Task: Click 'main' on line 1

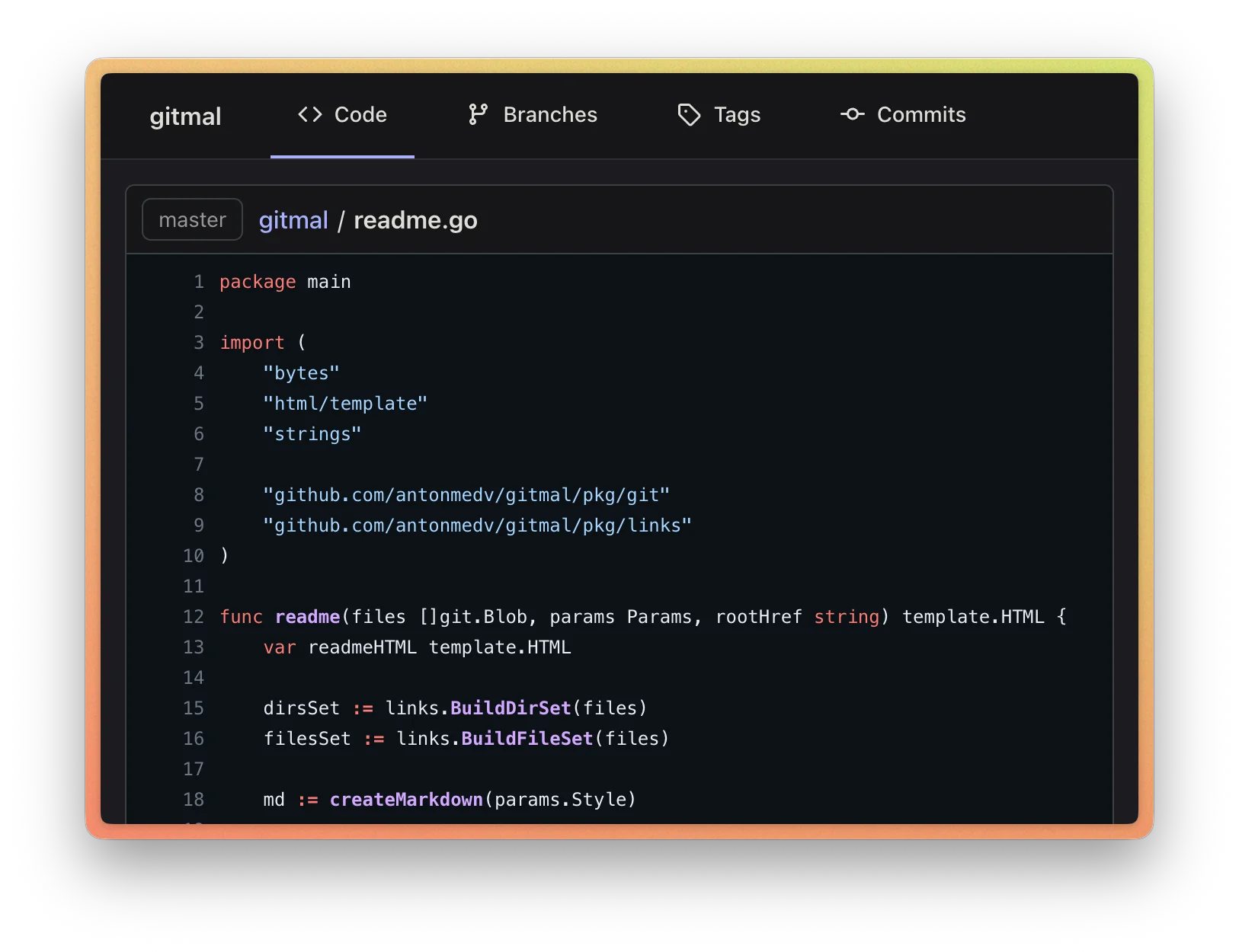Action: pyautogui.click(x=329, y=282)
